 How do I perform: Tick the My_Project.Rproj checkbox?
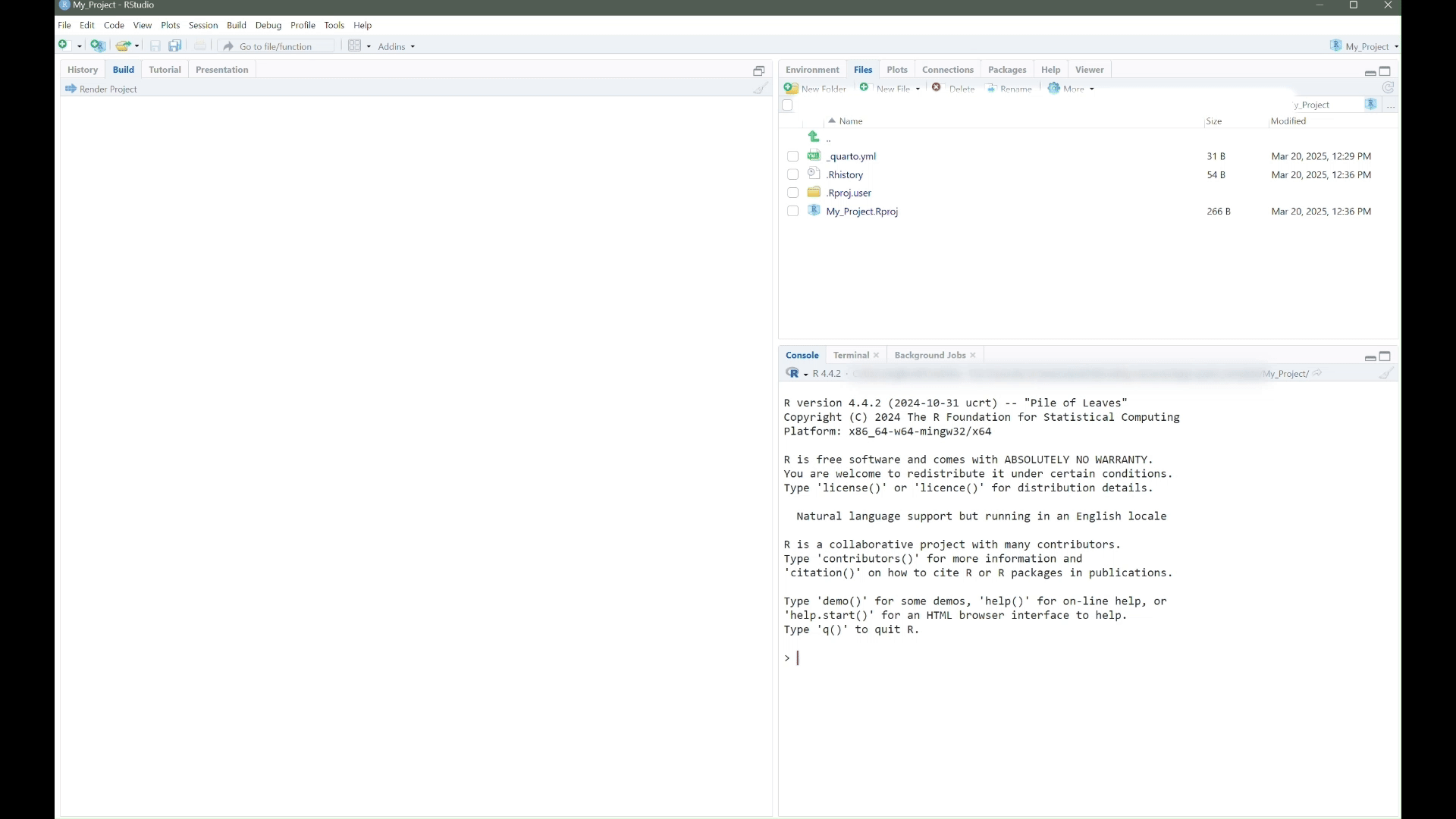[x=792, y=212]
